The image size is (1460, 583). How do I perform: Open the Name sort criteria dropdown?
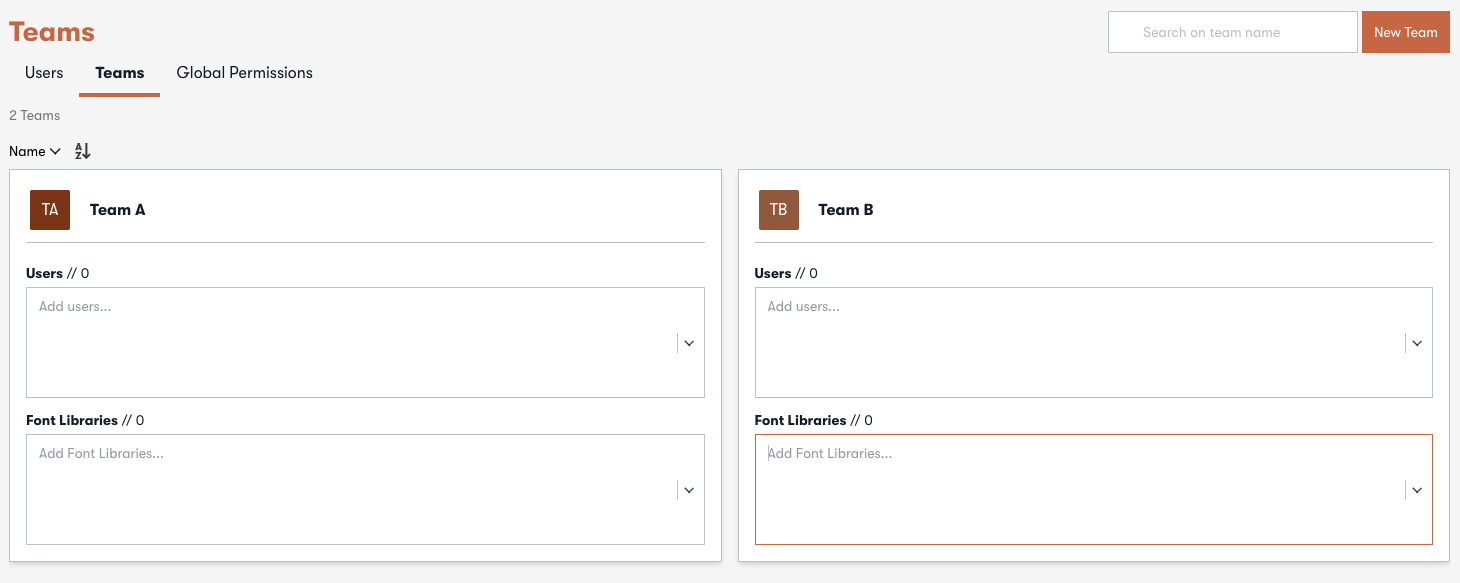click(34, 150)
